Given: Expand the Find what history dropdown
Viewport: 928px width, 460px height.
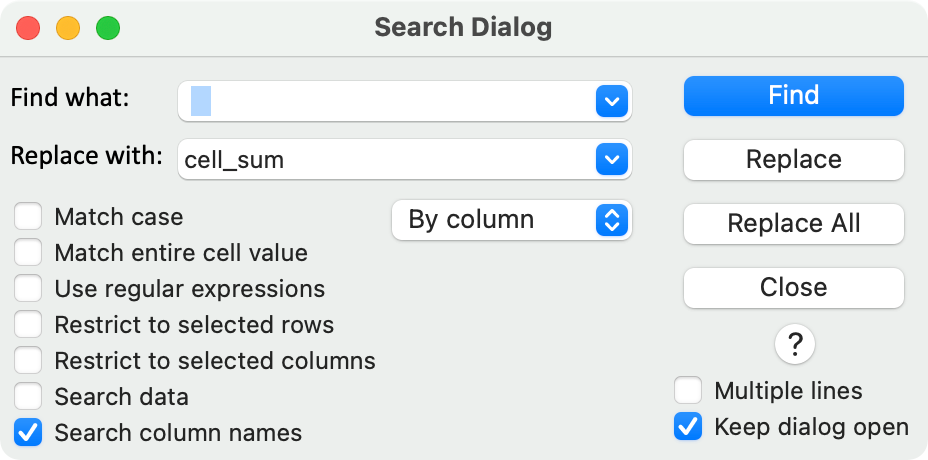Looking at the screenshot, I should coord(610,101).
